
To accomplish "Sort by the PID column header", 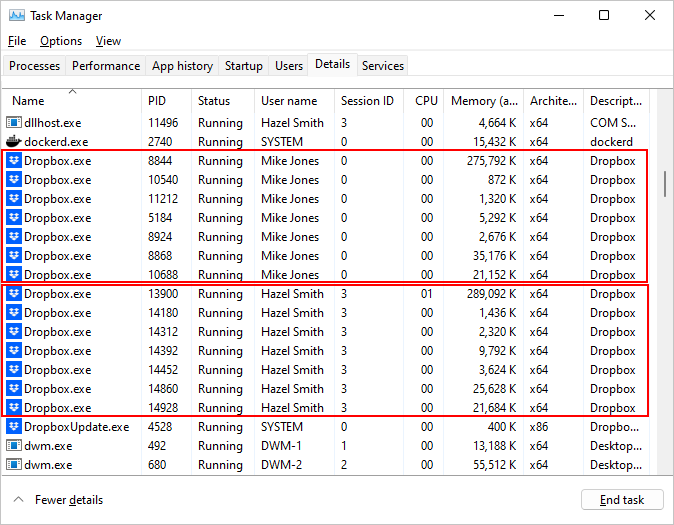I will click(x=166, y=101).
